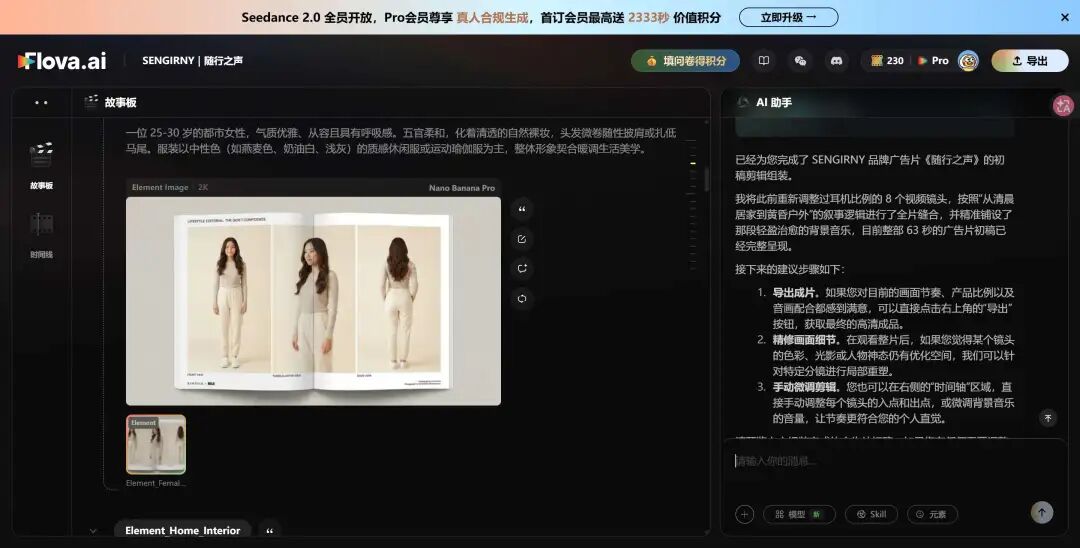The image size is (1080, 548).
Task: Open the book documentation icon
Action: [764, 61]
